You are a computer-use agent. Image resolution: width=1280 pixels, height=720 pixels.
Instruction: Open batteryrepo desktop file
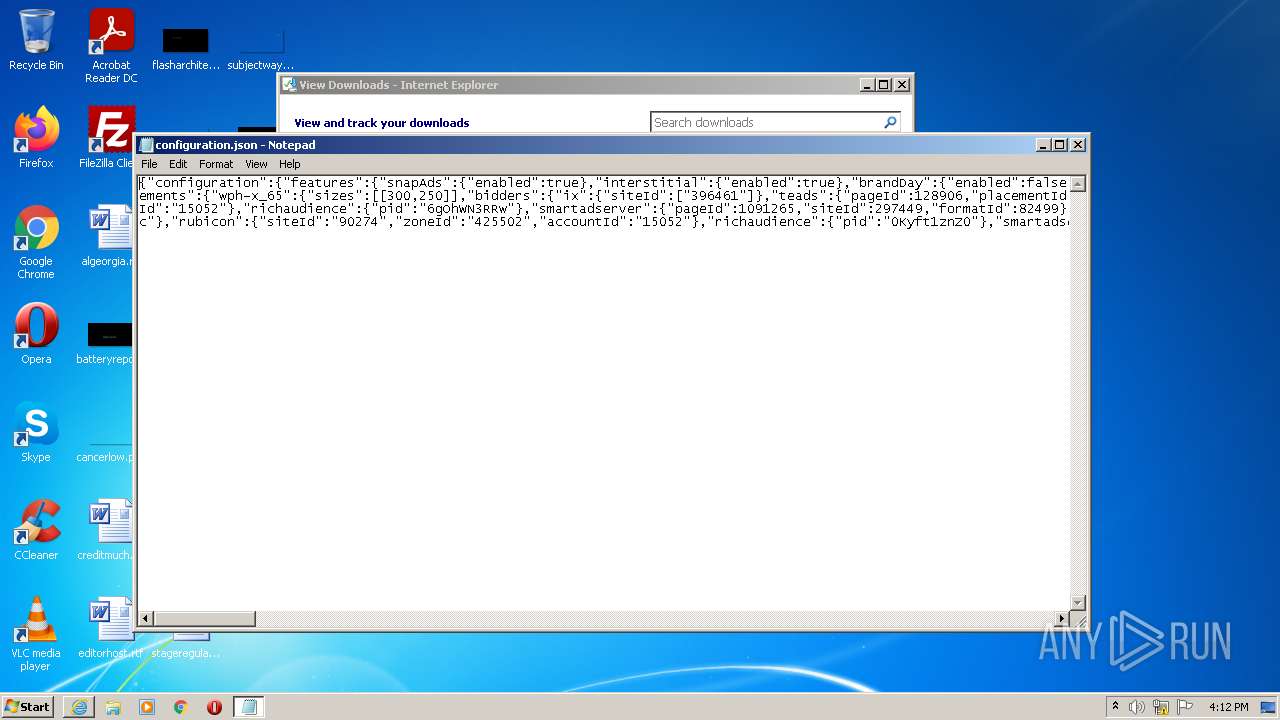click(x=106, y=342)
